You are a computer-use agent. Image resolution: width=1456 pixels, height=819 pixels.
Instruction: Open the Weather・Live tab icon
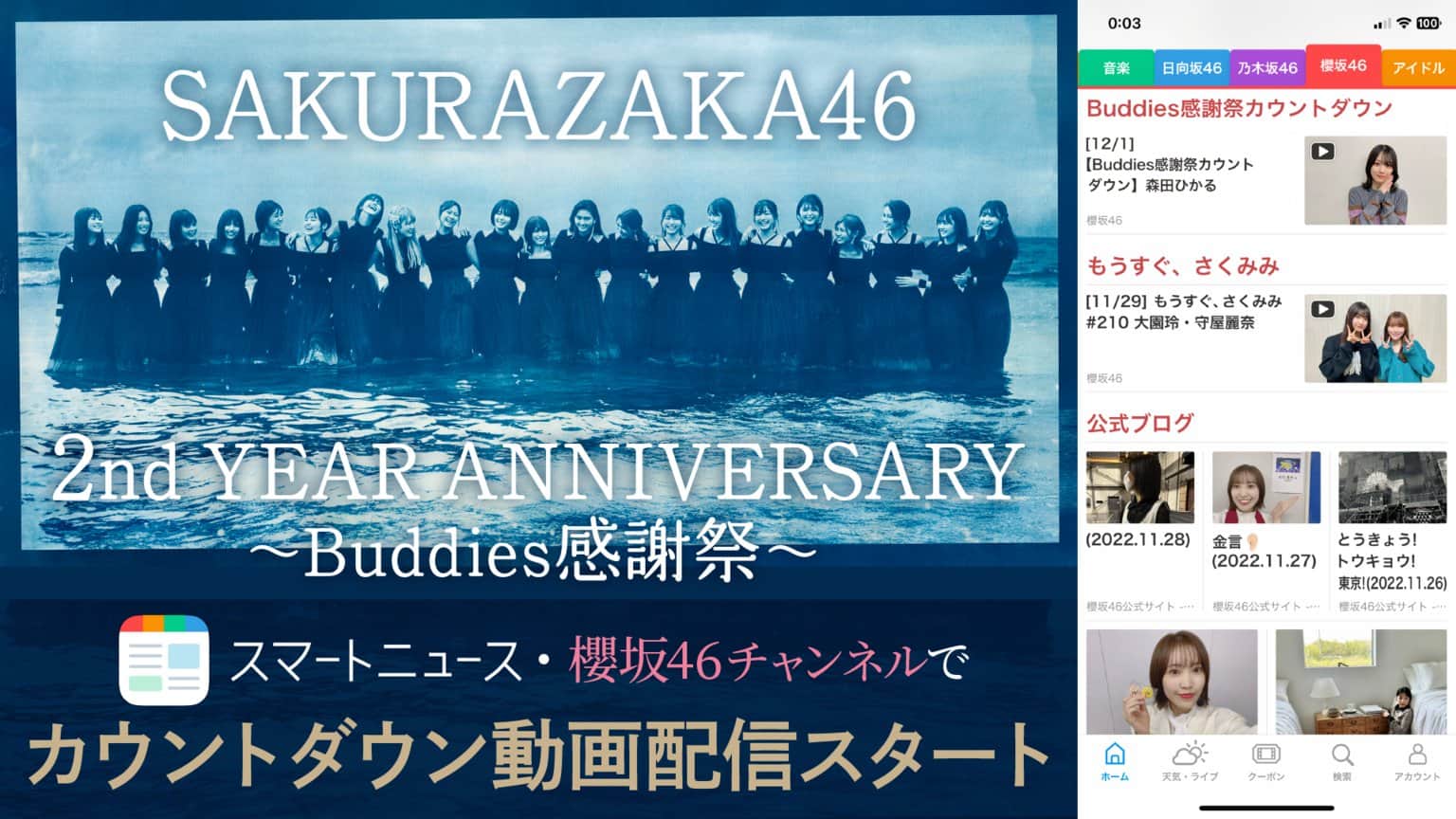[x=1190, y=755]
